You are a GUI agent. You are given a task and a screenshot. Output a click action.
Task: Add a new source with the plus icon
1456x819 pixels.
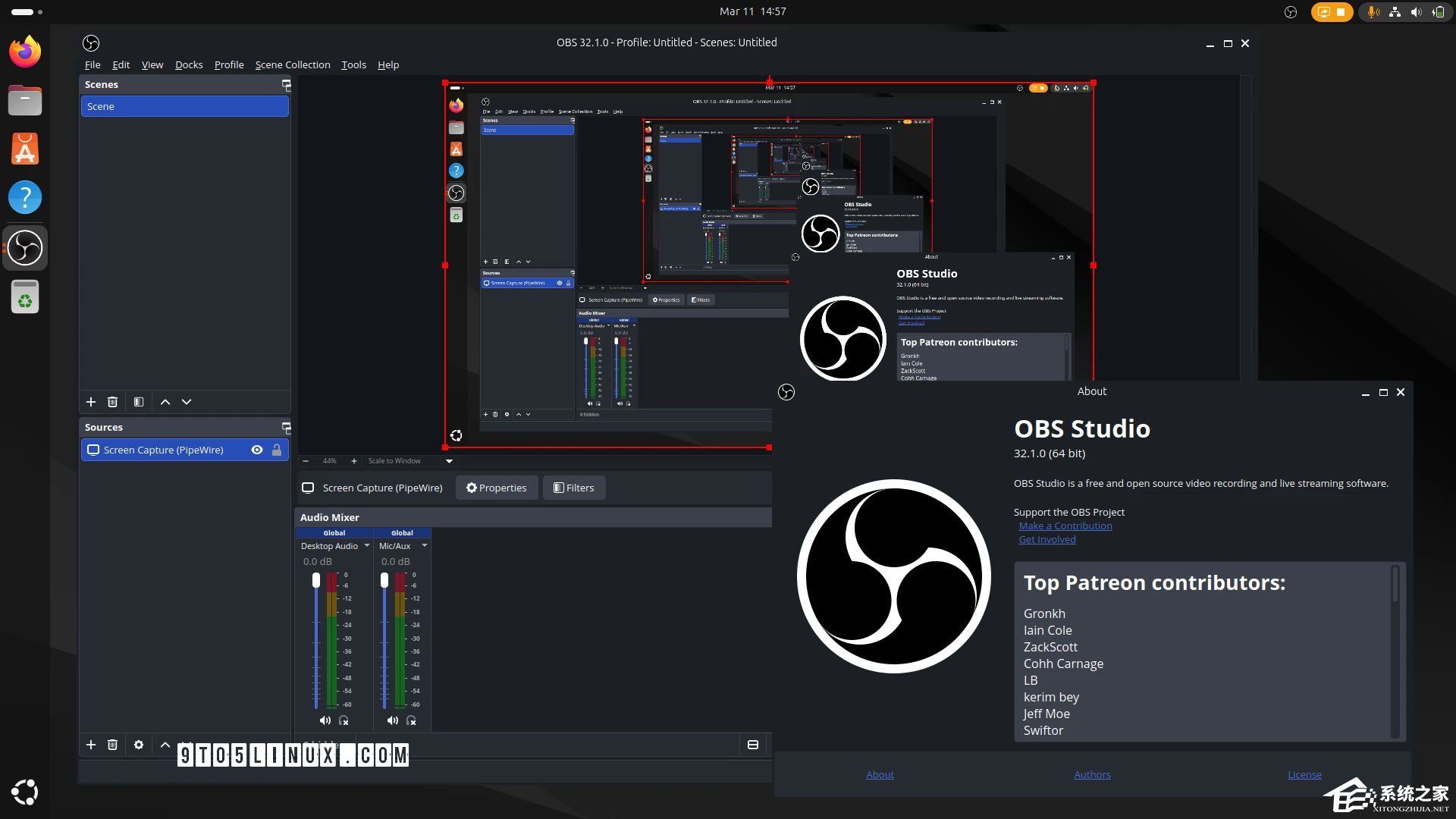tap(91, 745)
